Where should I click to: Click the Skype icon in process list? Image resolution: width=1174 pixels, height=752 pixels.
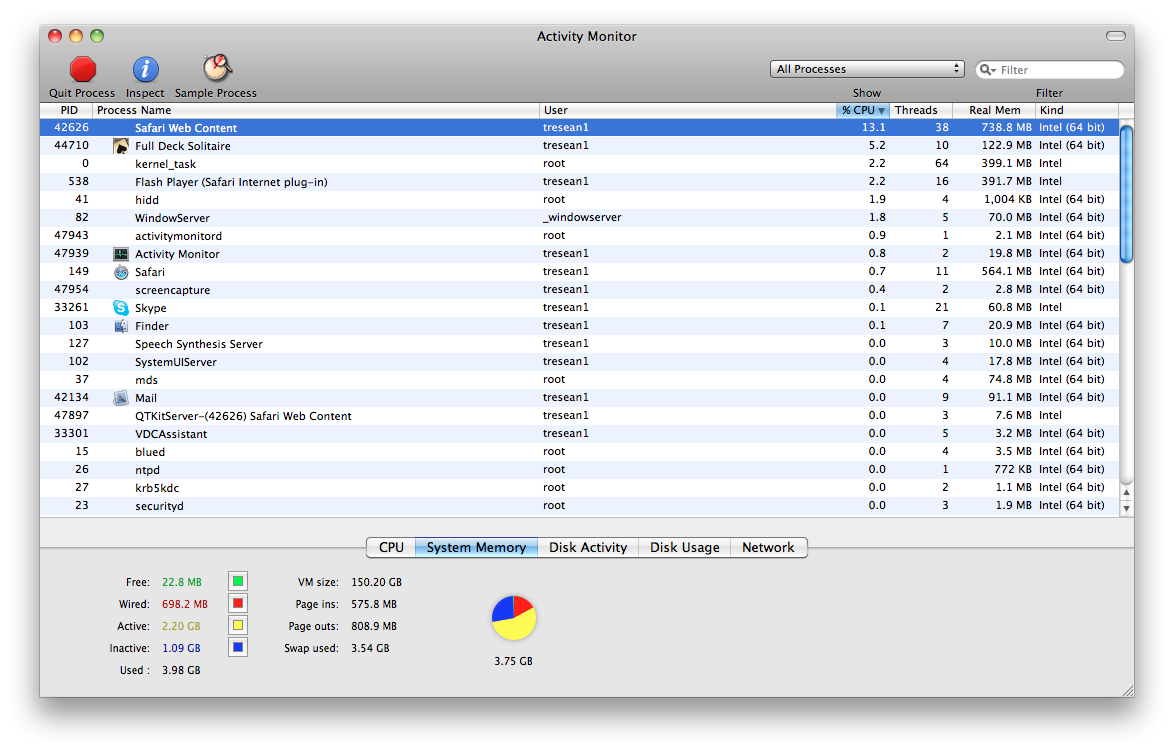coord(121,307)
